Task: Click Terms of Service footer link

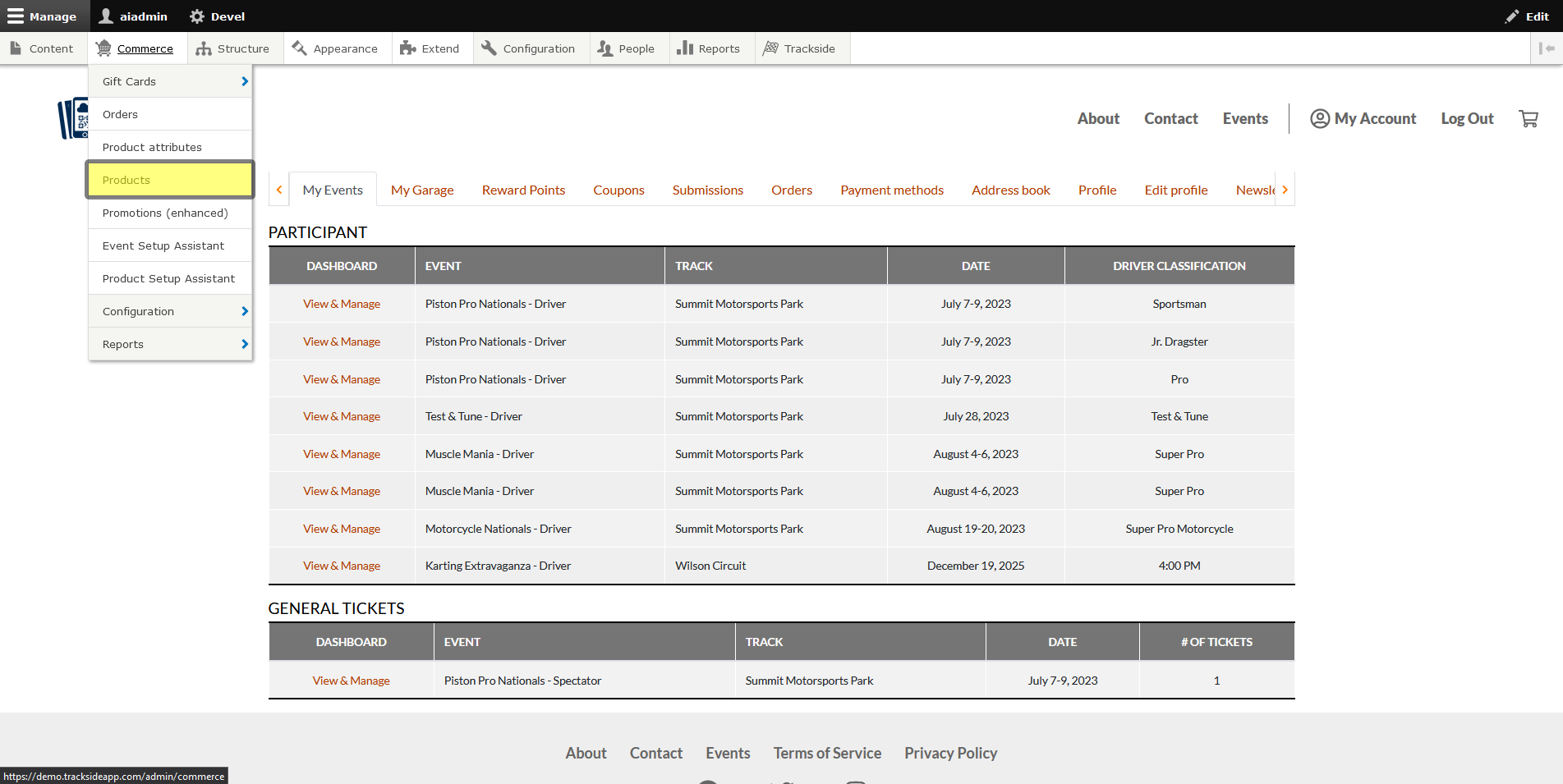Action: click(827, 754)
